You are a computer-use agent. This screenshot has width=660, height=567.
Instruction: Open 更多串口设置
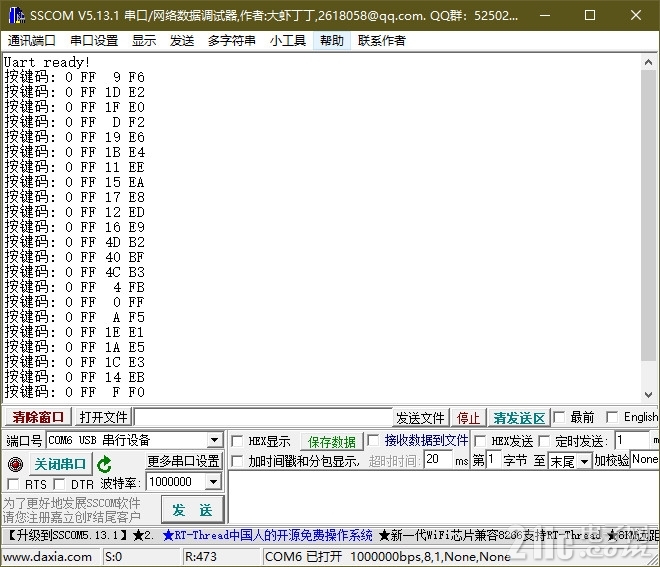[183, 461]
